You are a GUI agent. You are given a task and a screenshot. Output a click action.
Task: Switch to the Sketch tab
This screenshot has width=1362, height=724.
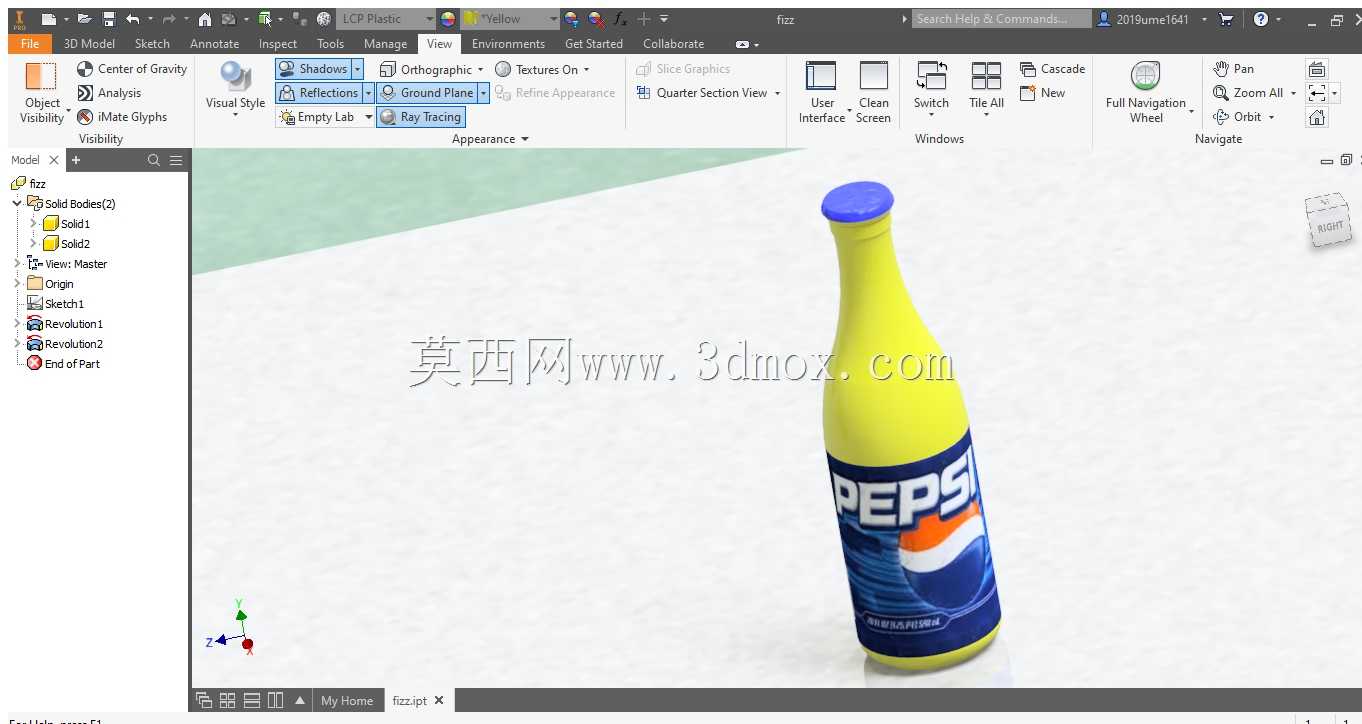[152, 44]
